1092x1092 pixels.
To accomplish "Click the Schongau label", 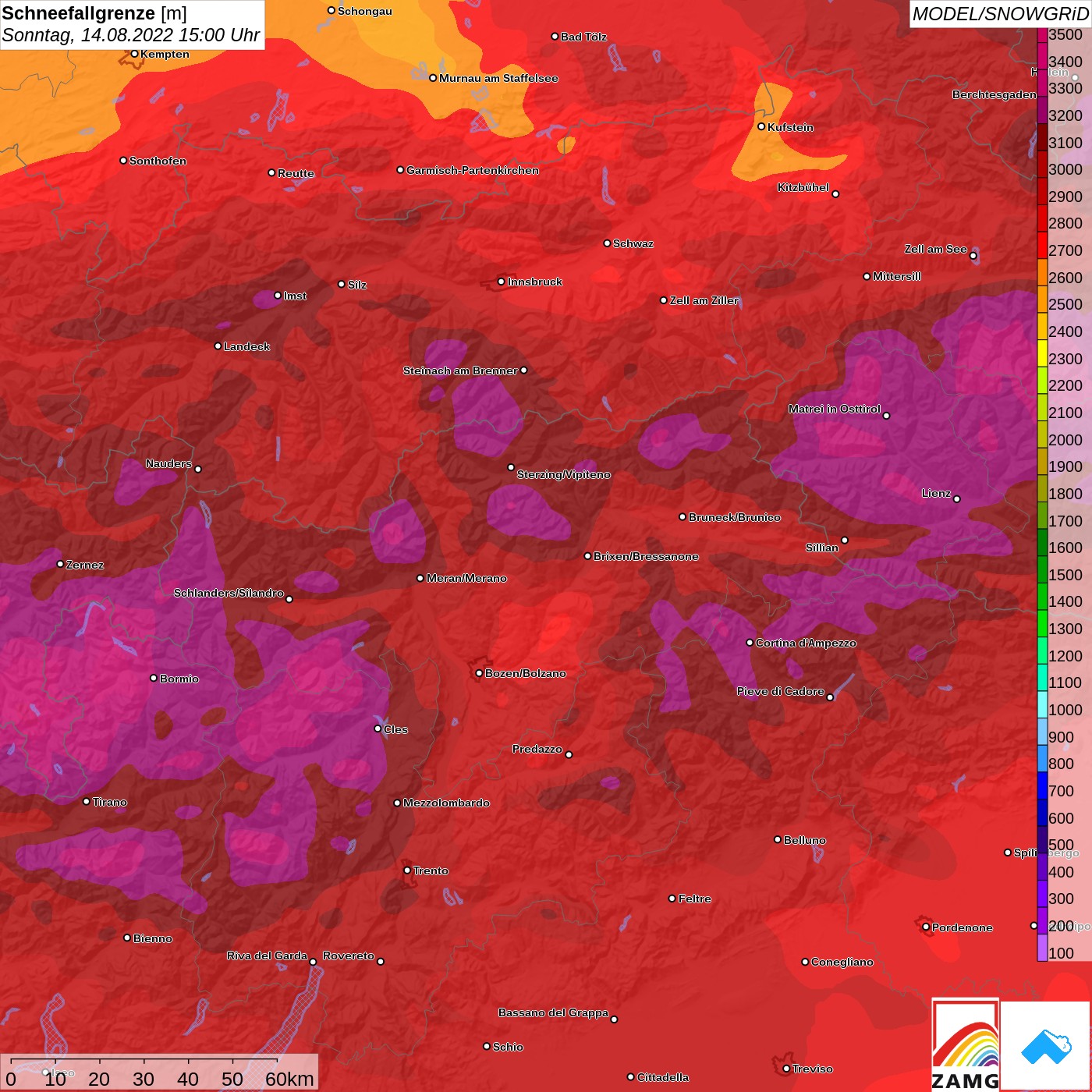I will click(x=365, y=11).
